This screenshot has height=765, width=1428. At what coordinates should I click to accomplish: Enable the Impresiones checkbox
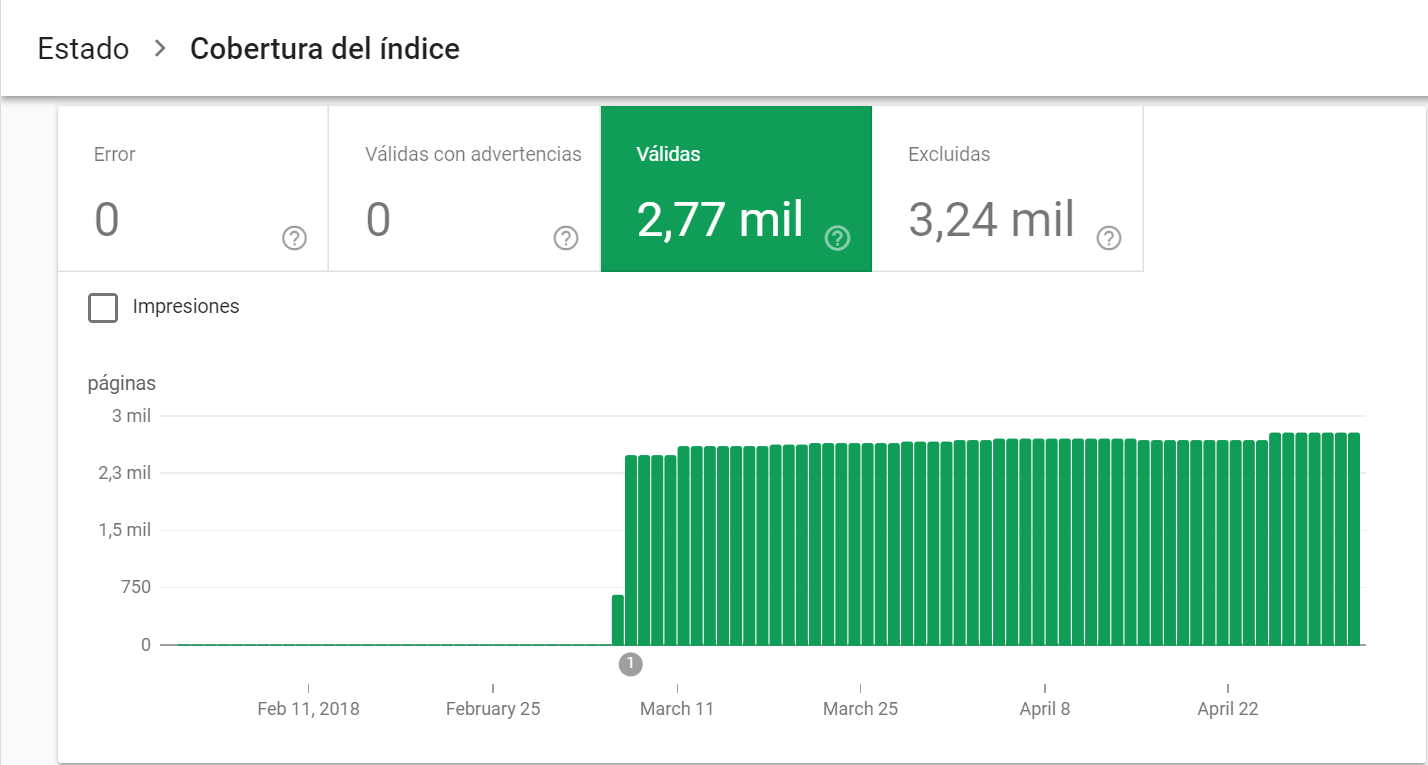(x=103, y=307)
